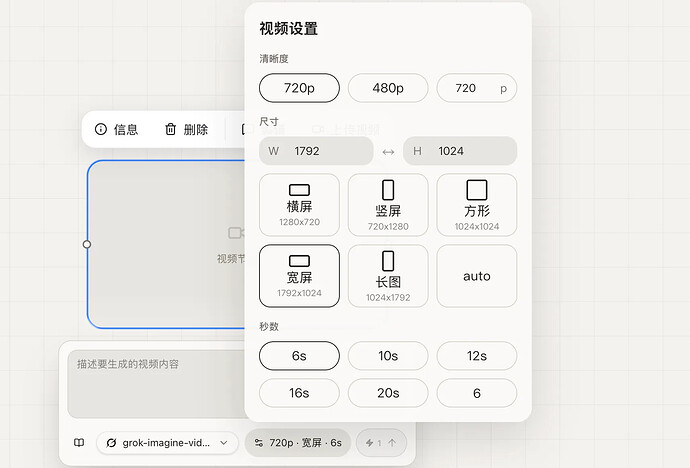690x468 pixels.
Task: Select 480p resolution option
Action: coord(388,88)
